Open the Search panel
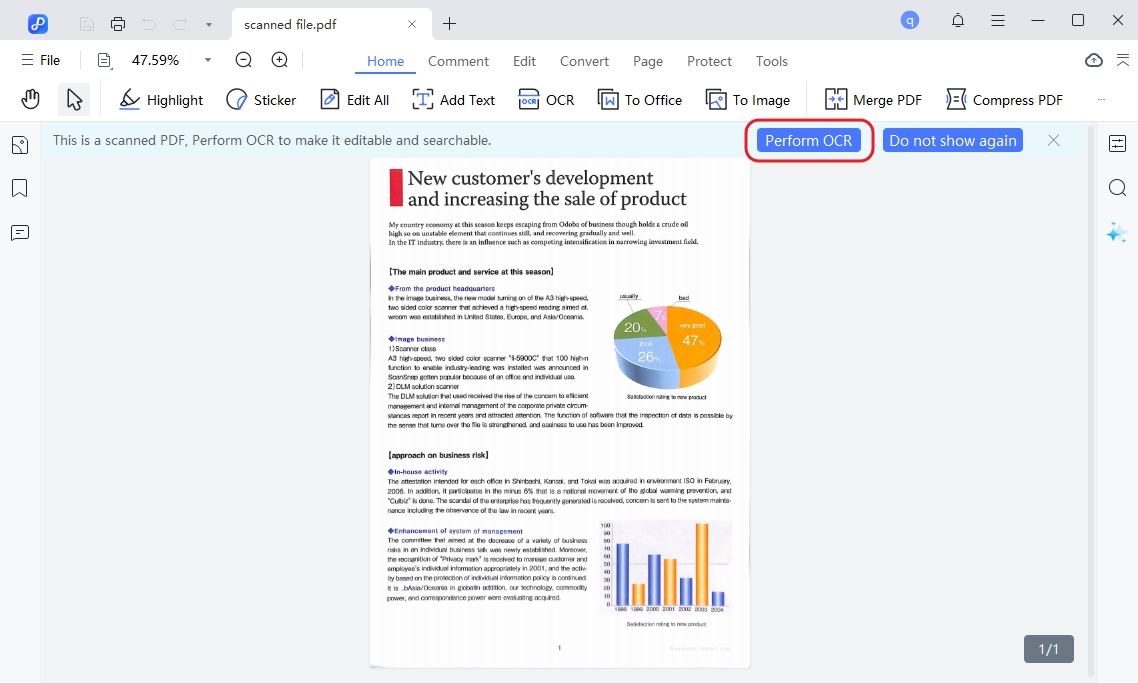 click(x=1116, y=187)
